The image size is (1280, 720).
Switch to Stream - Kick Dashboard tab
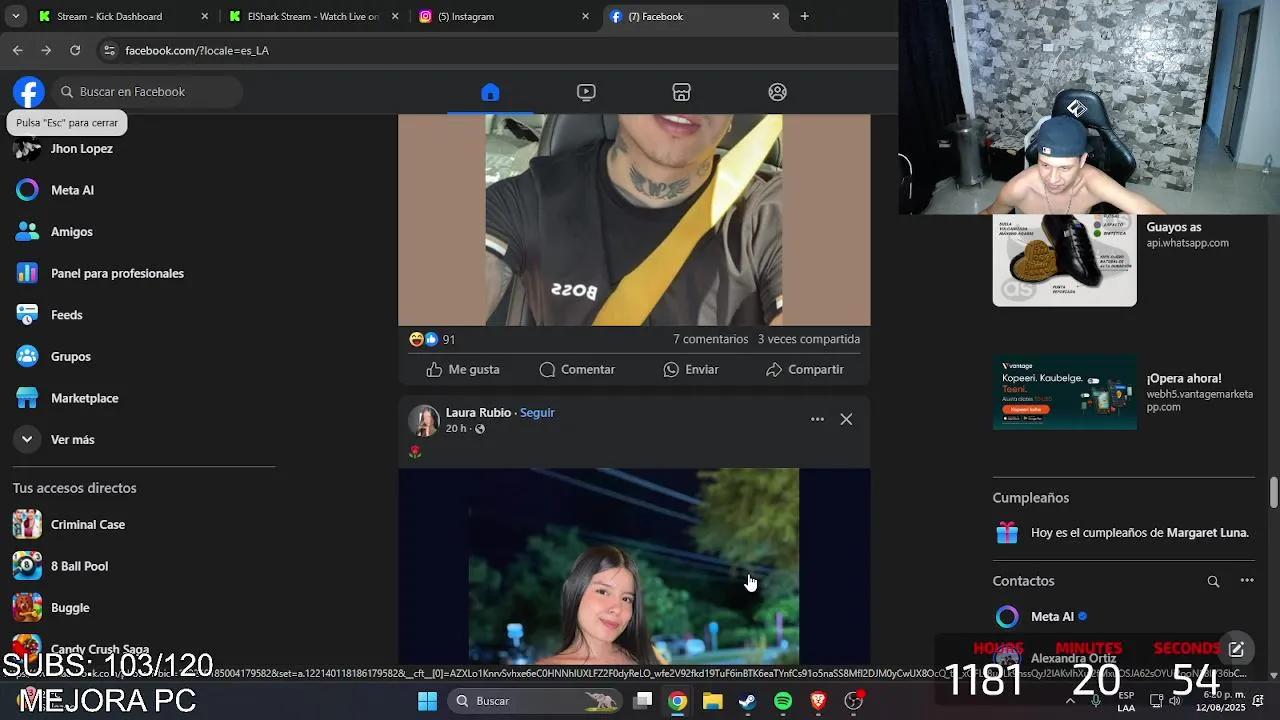(x=123, y=16)
